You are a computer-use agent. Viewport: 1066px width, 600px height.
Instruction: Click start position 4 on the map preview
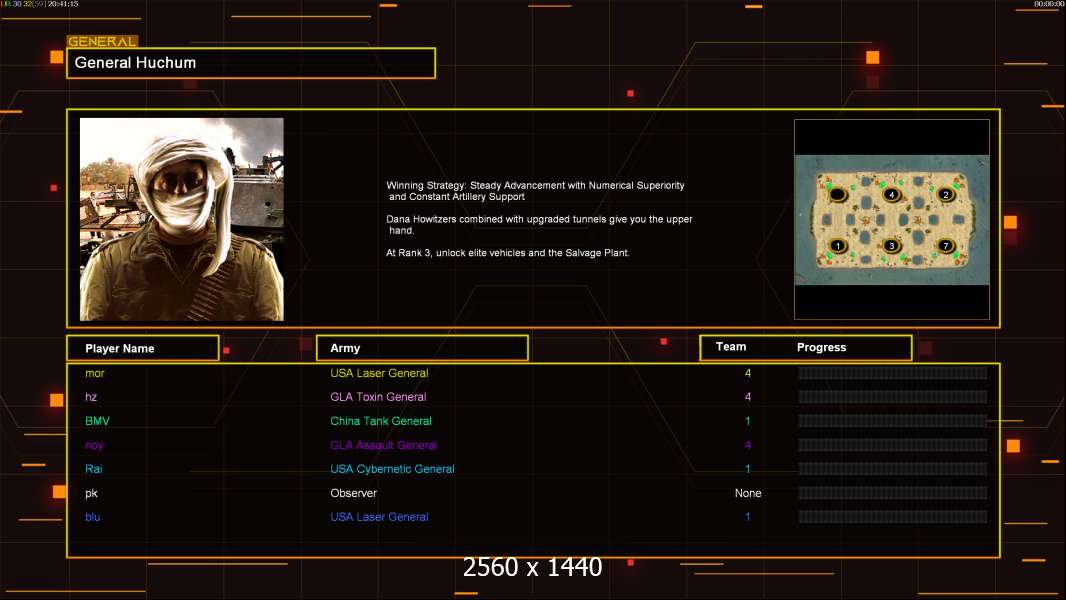tap(891, 195)
